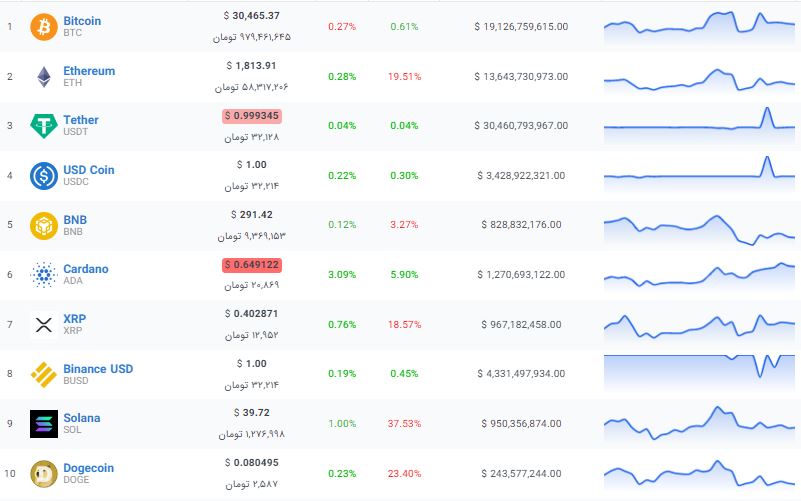Click Tether volume $ 30,460,793,967.00
The height and width of the screenshot is (501, 801).
521,126
